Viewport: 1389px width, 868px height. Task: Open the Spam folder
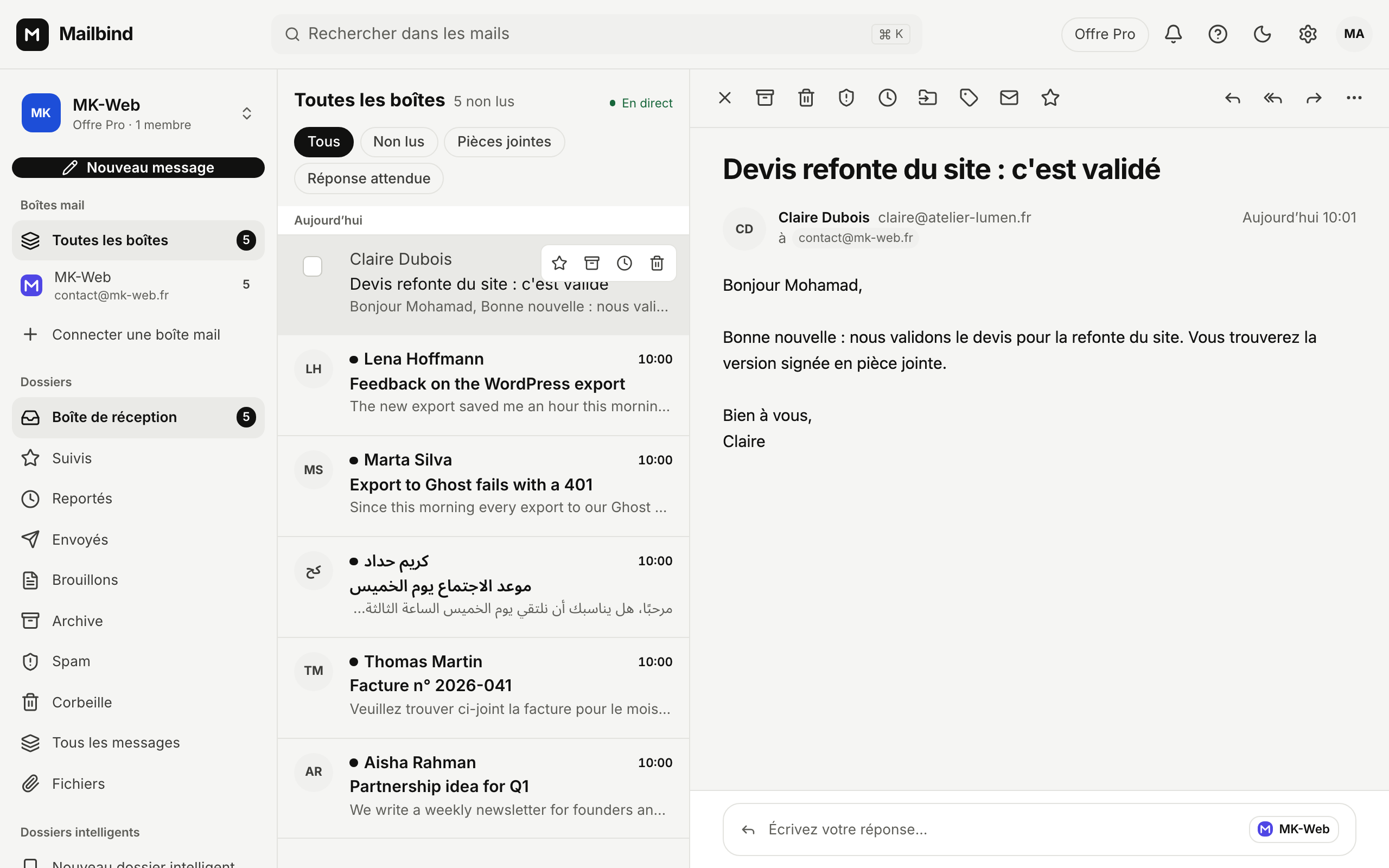[138, 661]
